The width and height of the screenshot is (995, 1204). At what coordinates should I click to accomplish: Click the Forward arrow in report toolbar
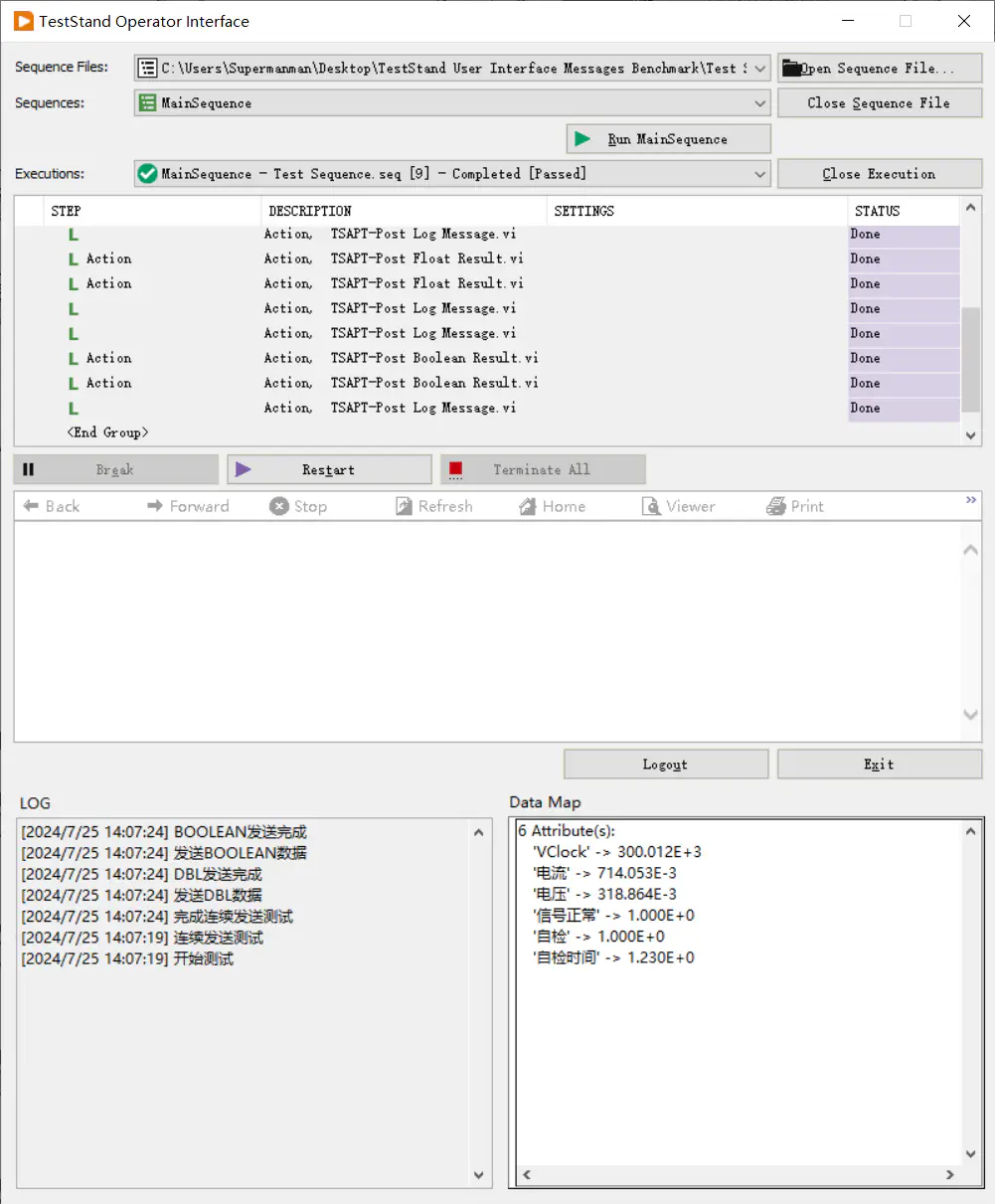155,506
